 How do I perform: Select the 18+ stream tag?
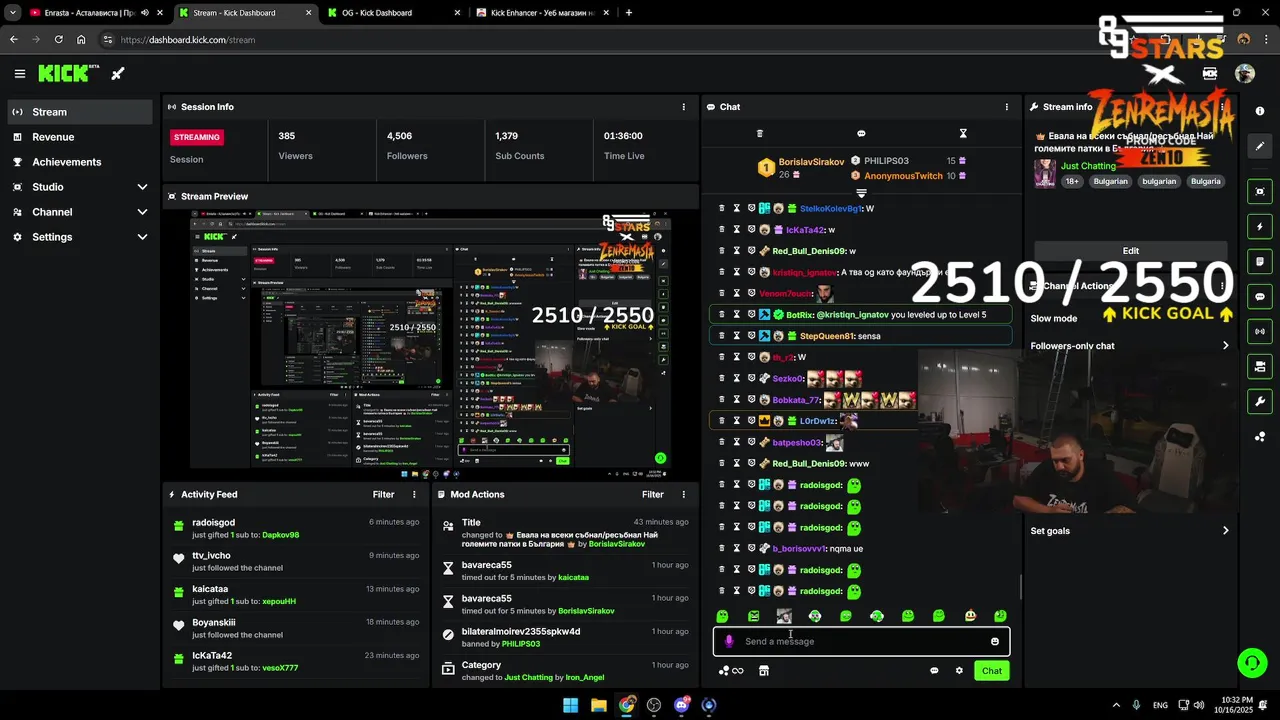1072,182
